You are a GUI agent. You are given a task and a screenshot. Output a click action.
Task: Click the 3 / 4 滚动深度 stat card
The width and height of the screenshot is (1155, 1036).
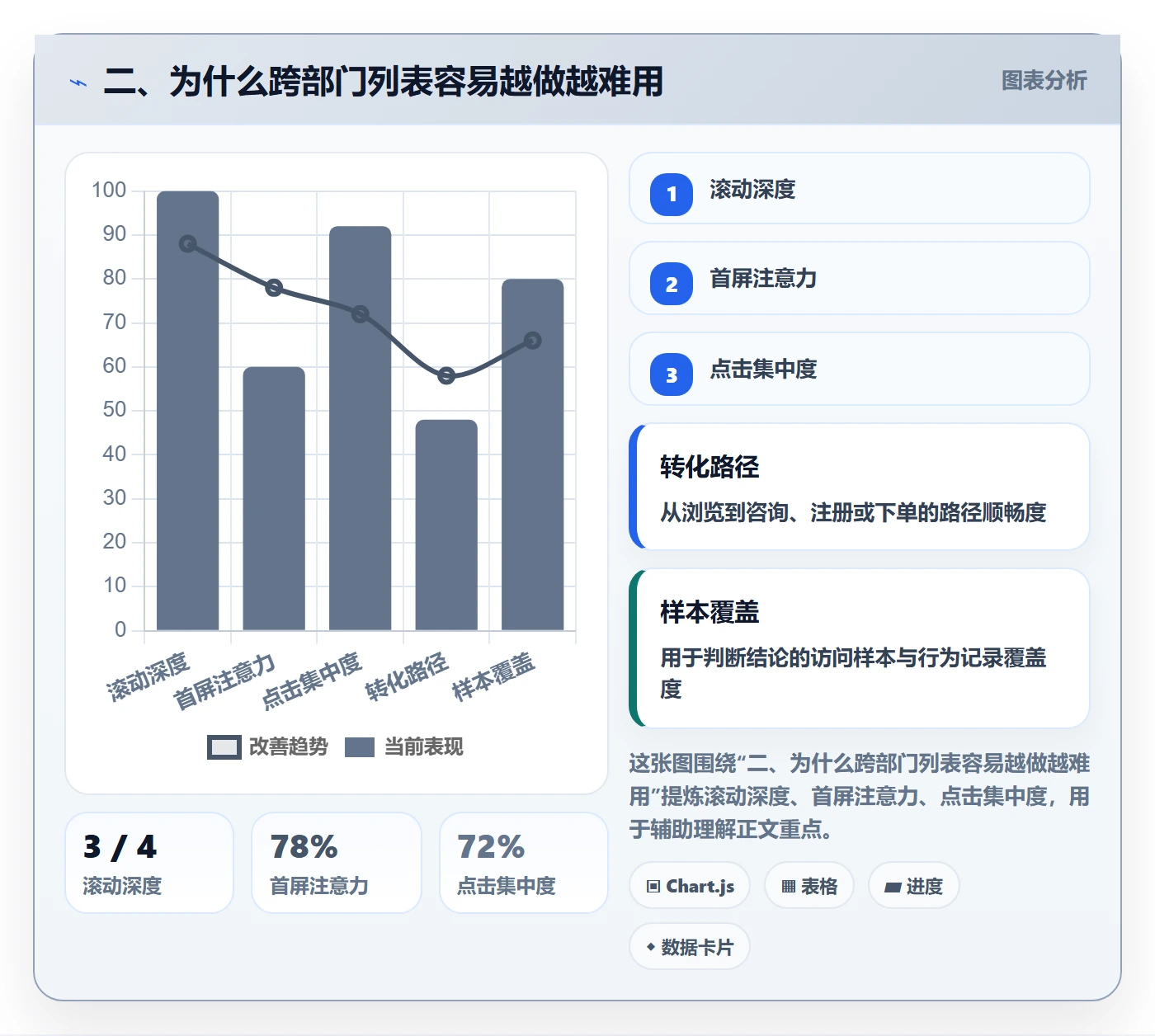coord(149,863)
